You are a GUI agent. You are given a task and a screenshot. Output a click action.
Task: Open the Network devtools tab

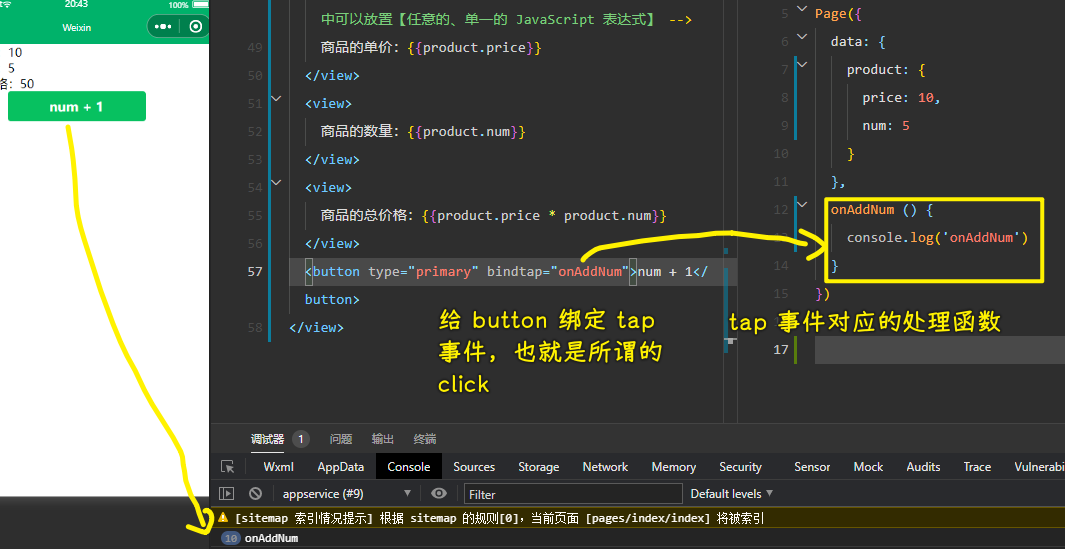pyautogui.click(x=605, y=467)
